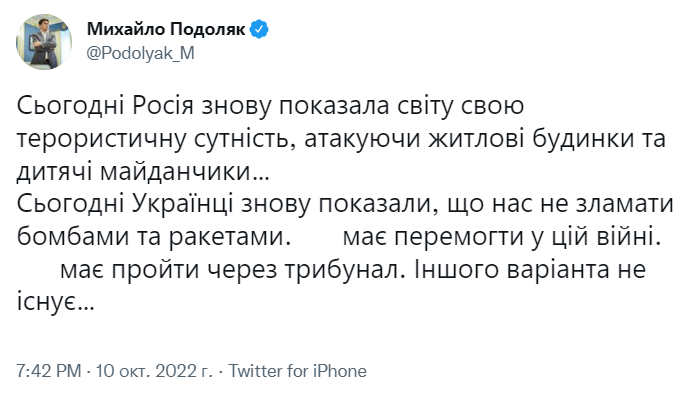Open the Twitter for iPhone source link
Viewport: 691px width, 393px height.
pyautogui.click(x=297, y=371)
